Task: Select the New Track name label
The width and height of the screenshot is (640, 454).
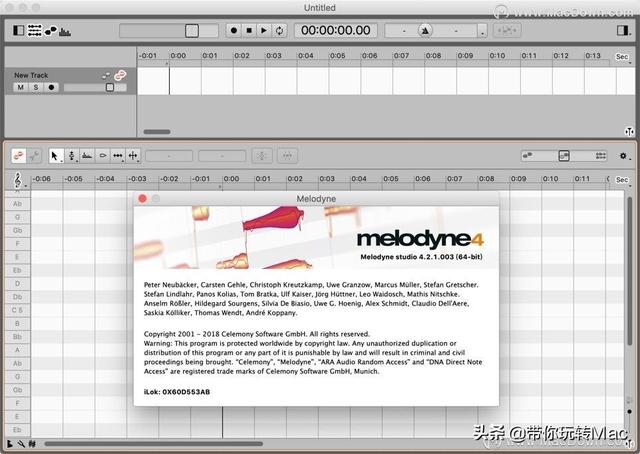Action: (x=31, y=75)
